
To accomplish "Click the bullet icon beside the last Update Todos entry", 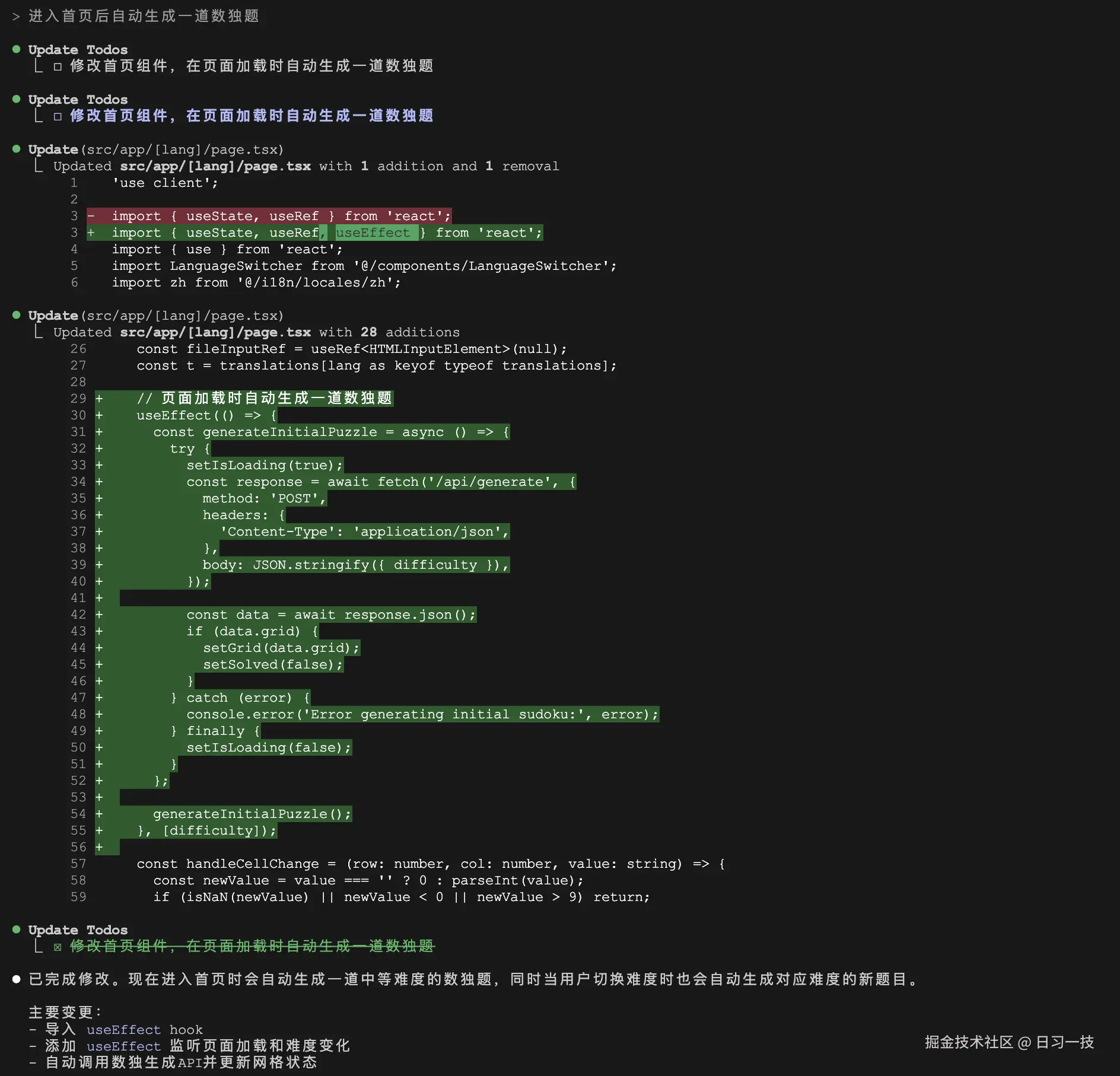I will 17,929.
